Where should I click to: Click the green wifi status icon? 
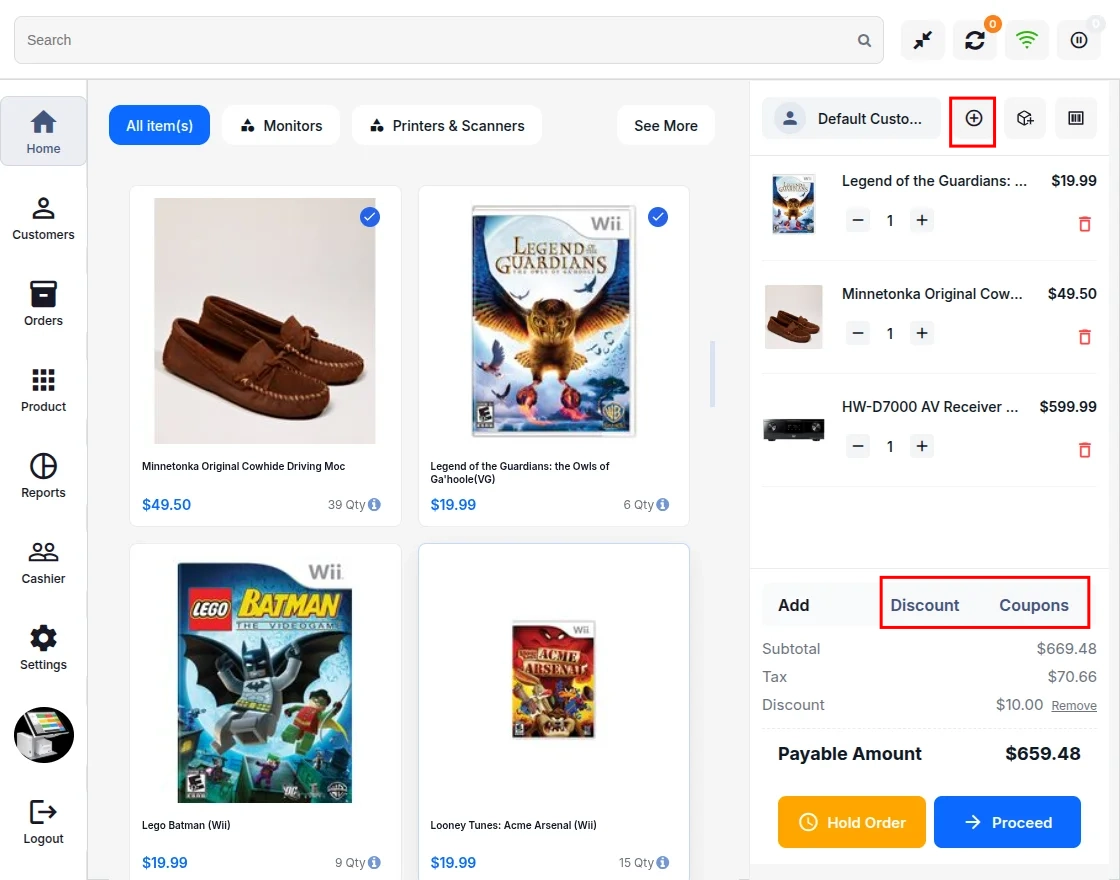pyautogui.click(x=1026, y=40)
